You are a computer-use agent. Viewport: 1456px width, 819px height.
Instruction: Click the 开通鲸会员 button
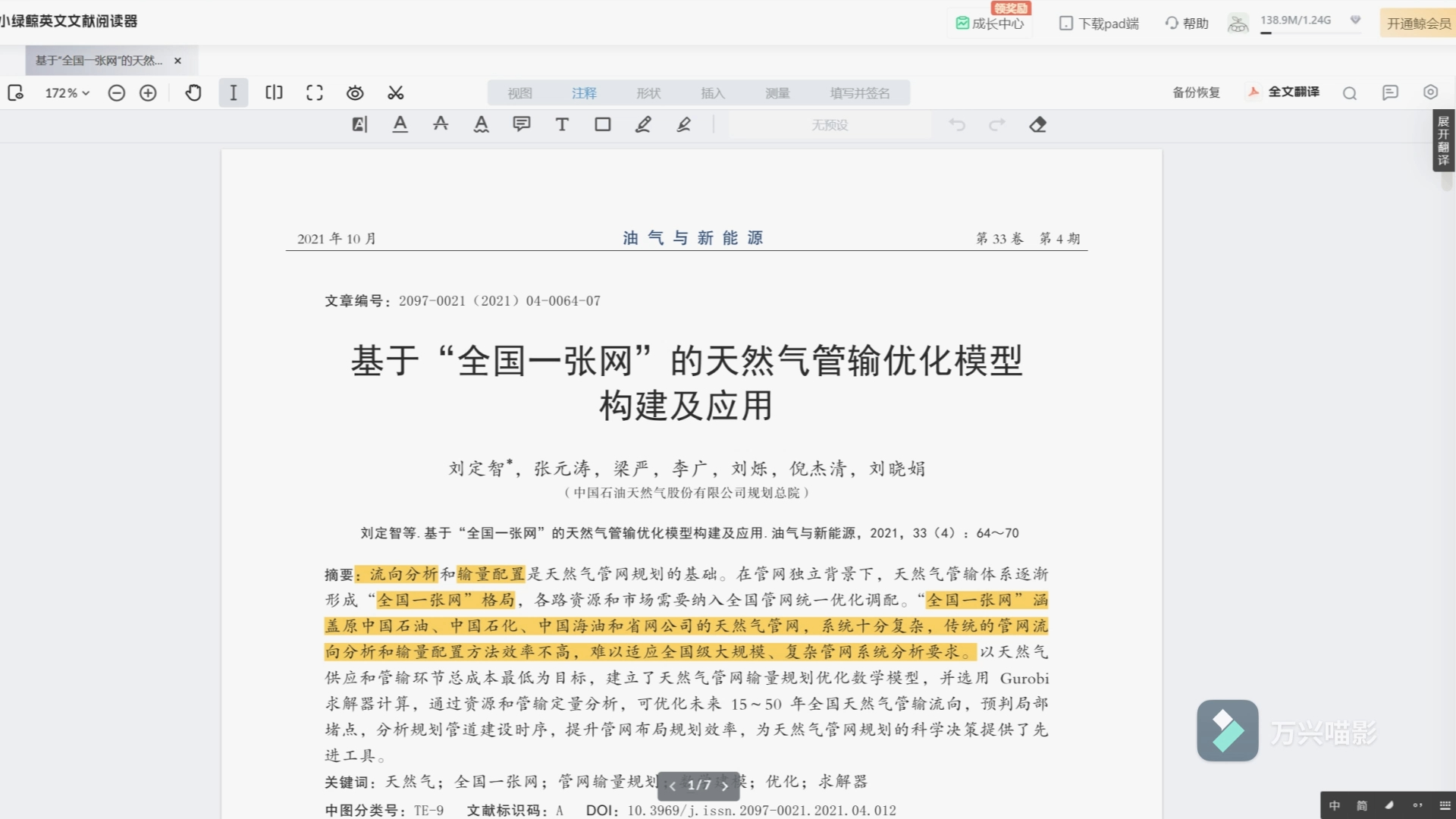(x=1418, y=24)
